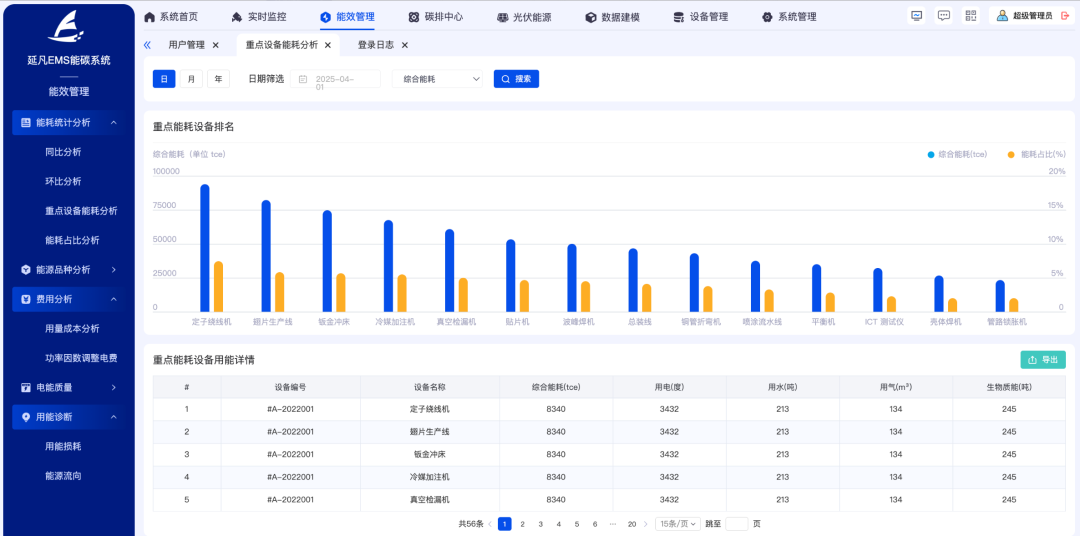The width and height of the screenshot is (1080, 536).
Task: Click the QR code icon
Action: click(x=970, y=16)
